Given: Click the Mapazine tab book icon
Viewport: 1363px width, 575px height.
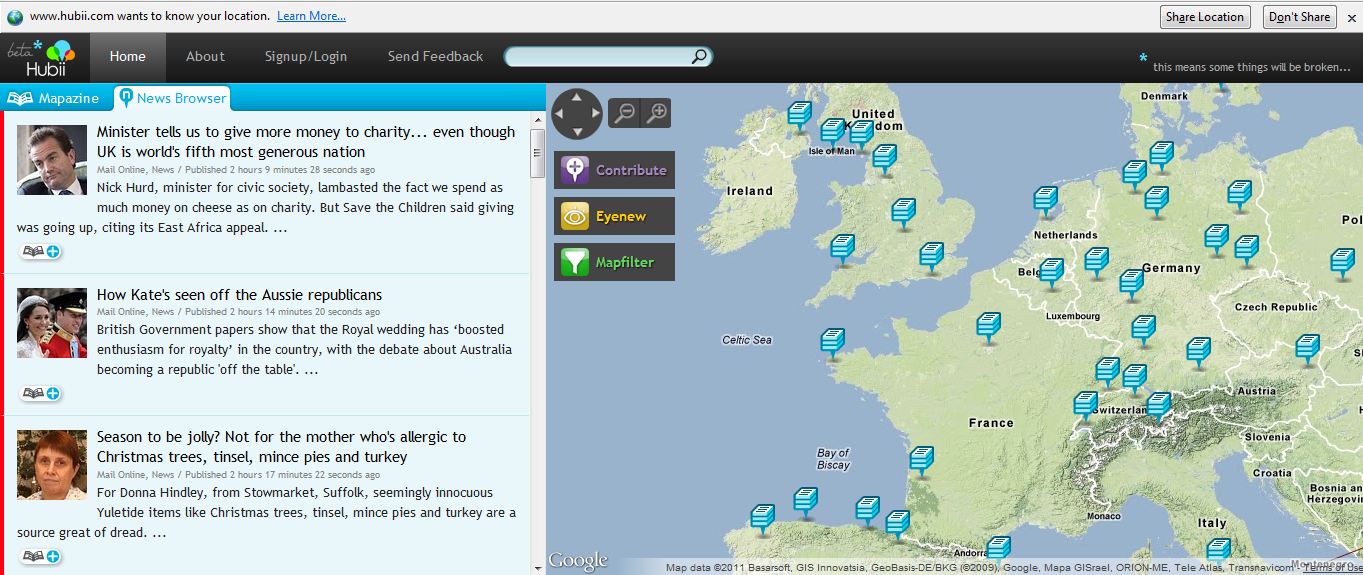Looking at the screenshot, I should pos(20,98).
